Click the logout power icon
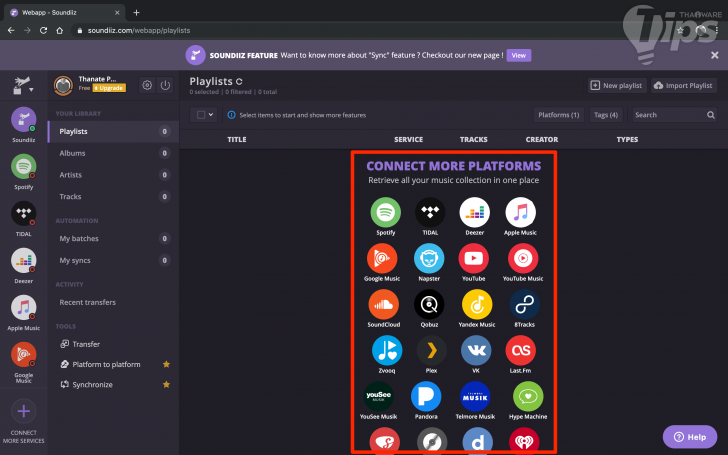The image size is (728, 455). coord(165,85)
